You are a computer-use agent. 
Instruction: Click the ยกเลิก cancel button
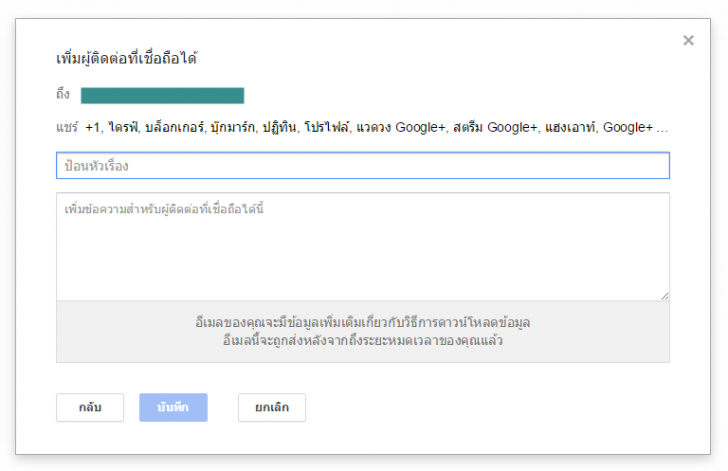[x=272, y=407]
